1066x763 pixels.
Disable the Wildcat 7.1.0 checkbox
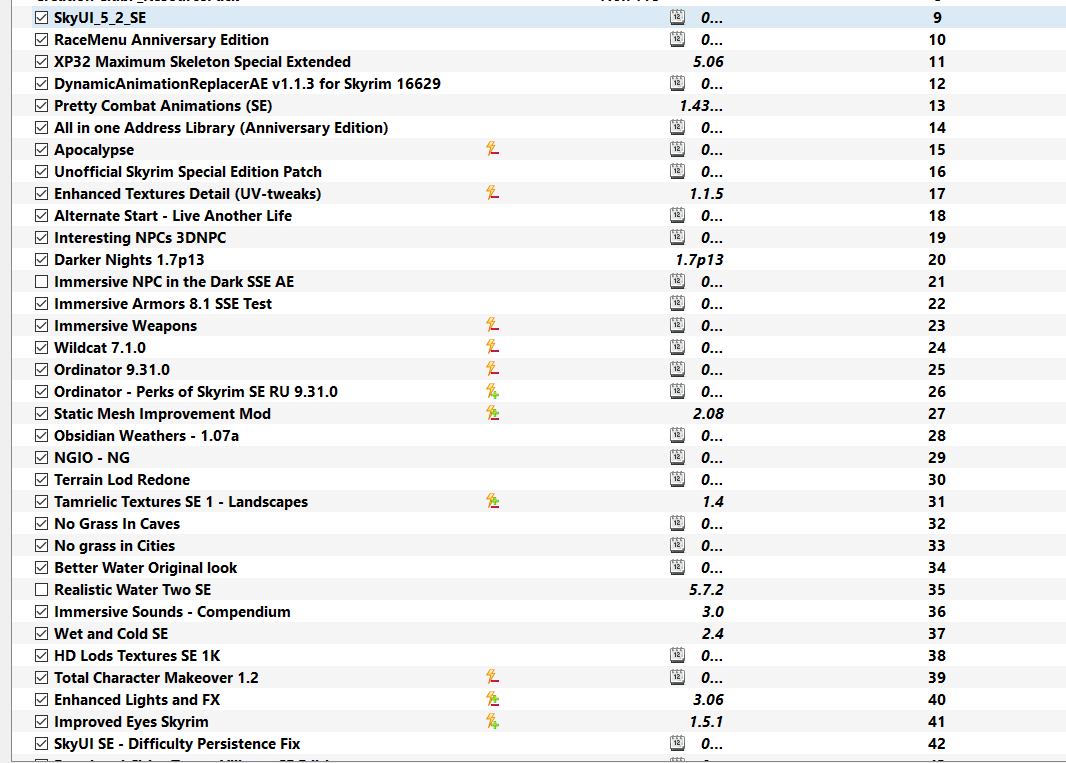41,347
